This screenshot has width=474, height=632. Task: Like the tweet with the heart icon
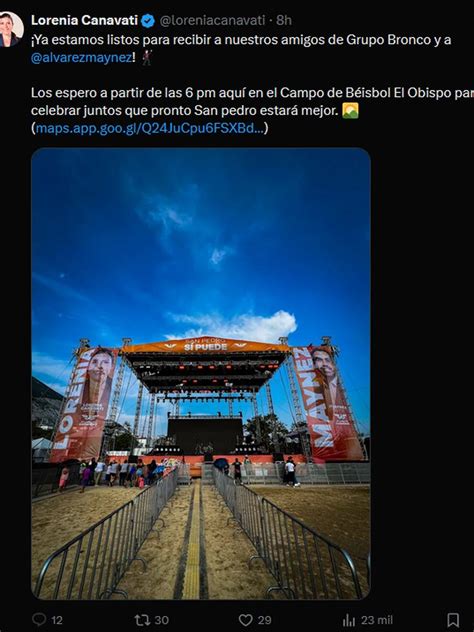[245, 620]
